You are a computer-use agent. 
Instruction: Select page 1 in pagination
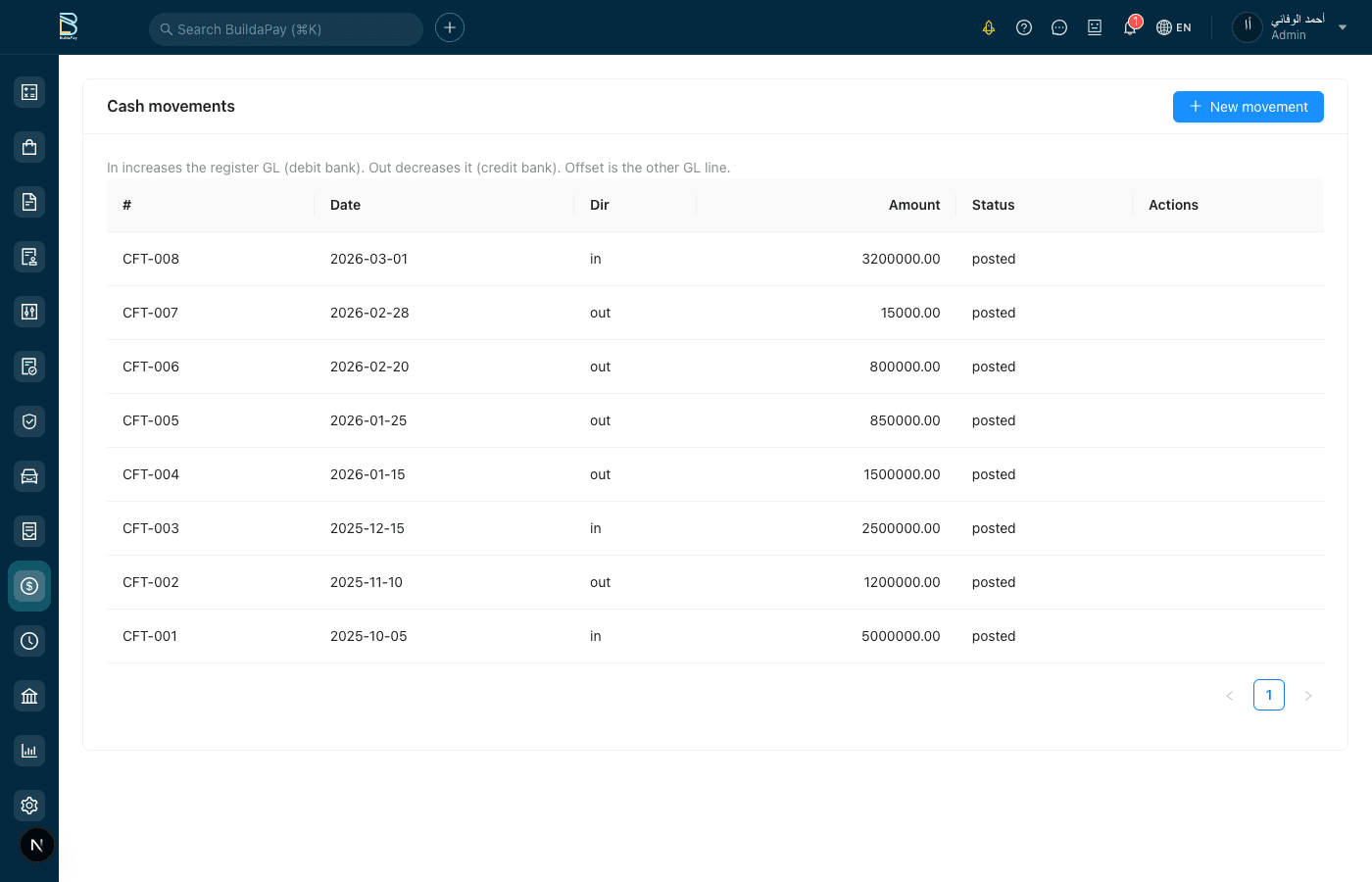(1269, 695)
